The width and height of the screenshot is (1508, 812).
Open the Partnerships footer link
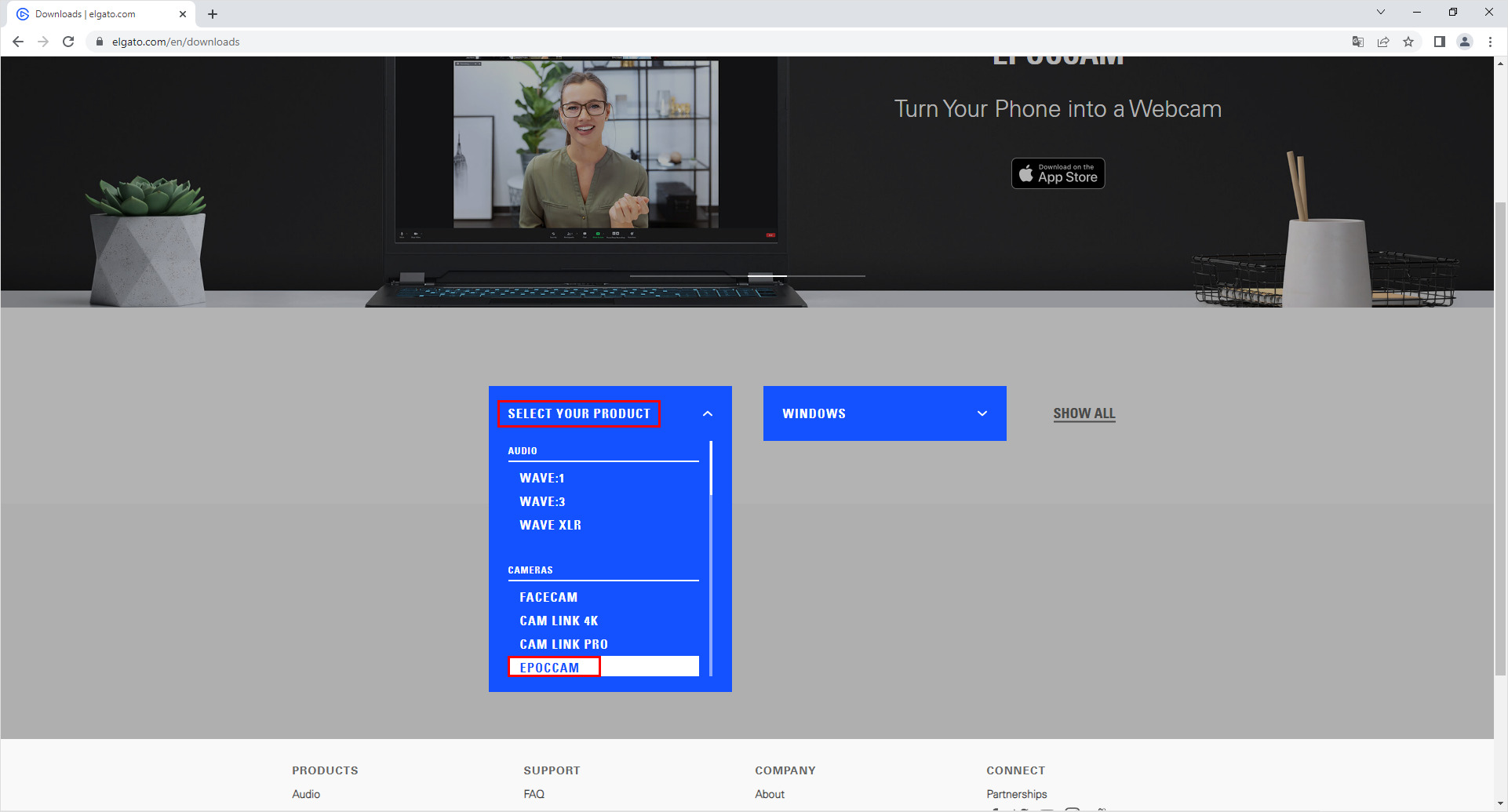1017,794
